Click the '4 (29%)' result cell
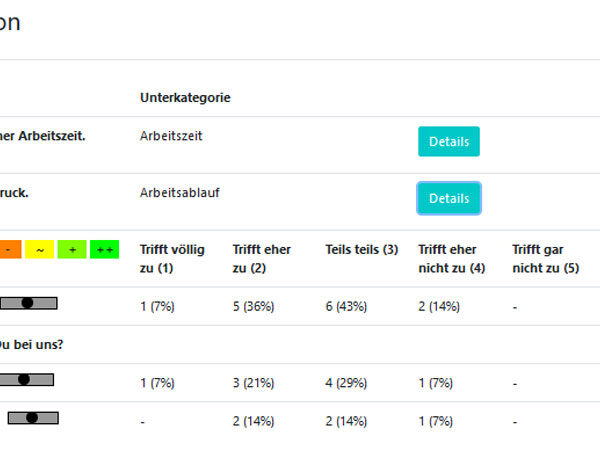This screenshot has width=600, height=458. point(349,383)
